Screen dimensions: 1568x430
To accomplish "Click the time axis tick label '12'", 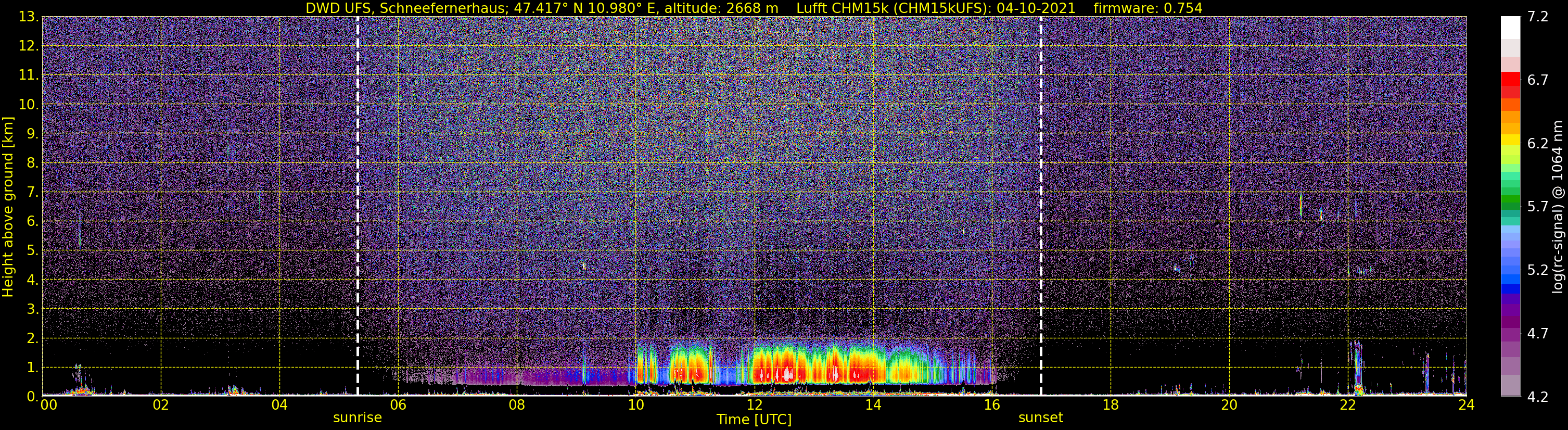I will click(x=754, y=405).
